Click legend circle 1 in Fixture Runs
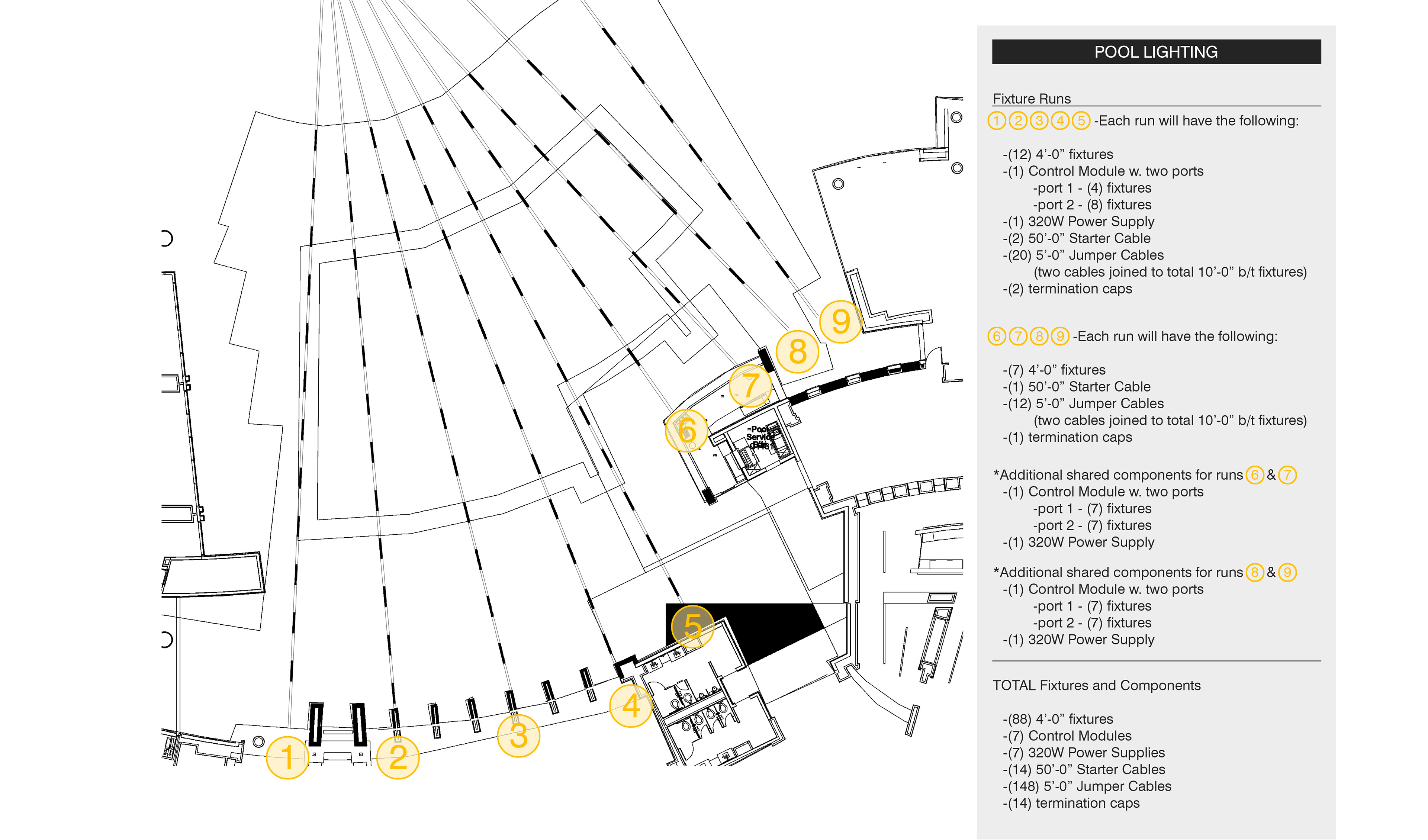 (997, 121)
